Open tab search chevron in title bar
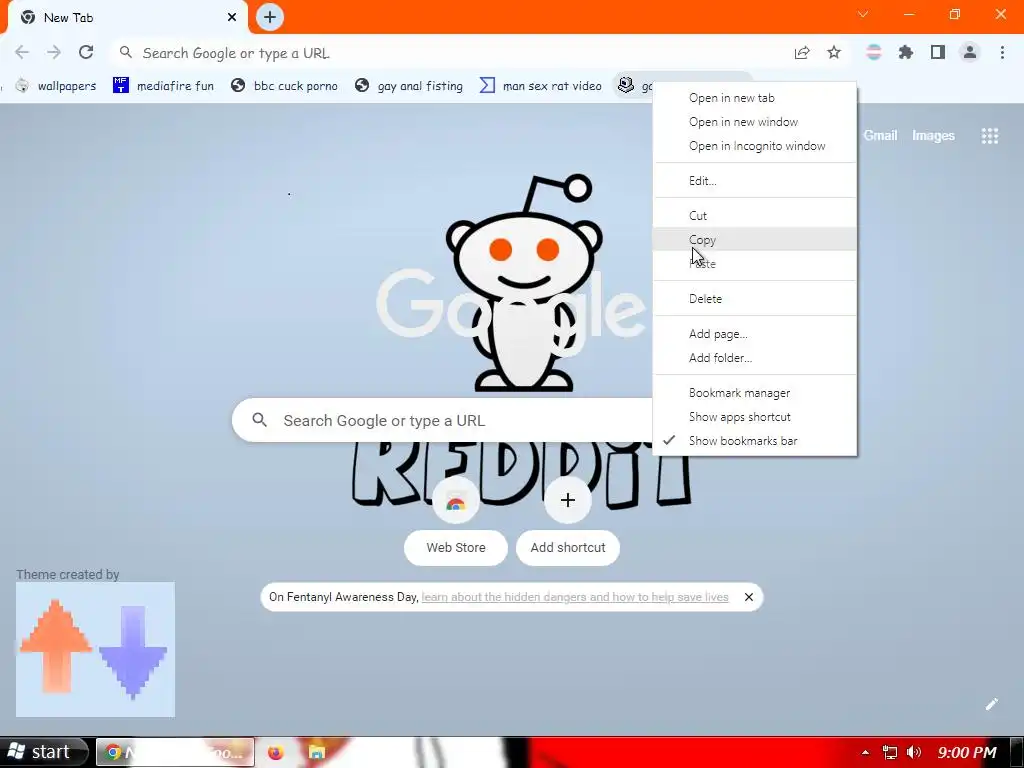Image resolution: width=1024 pixels, height=768 pixels. [863, 14]
